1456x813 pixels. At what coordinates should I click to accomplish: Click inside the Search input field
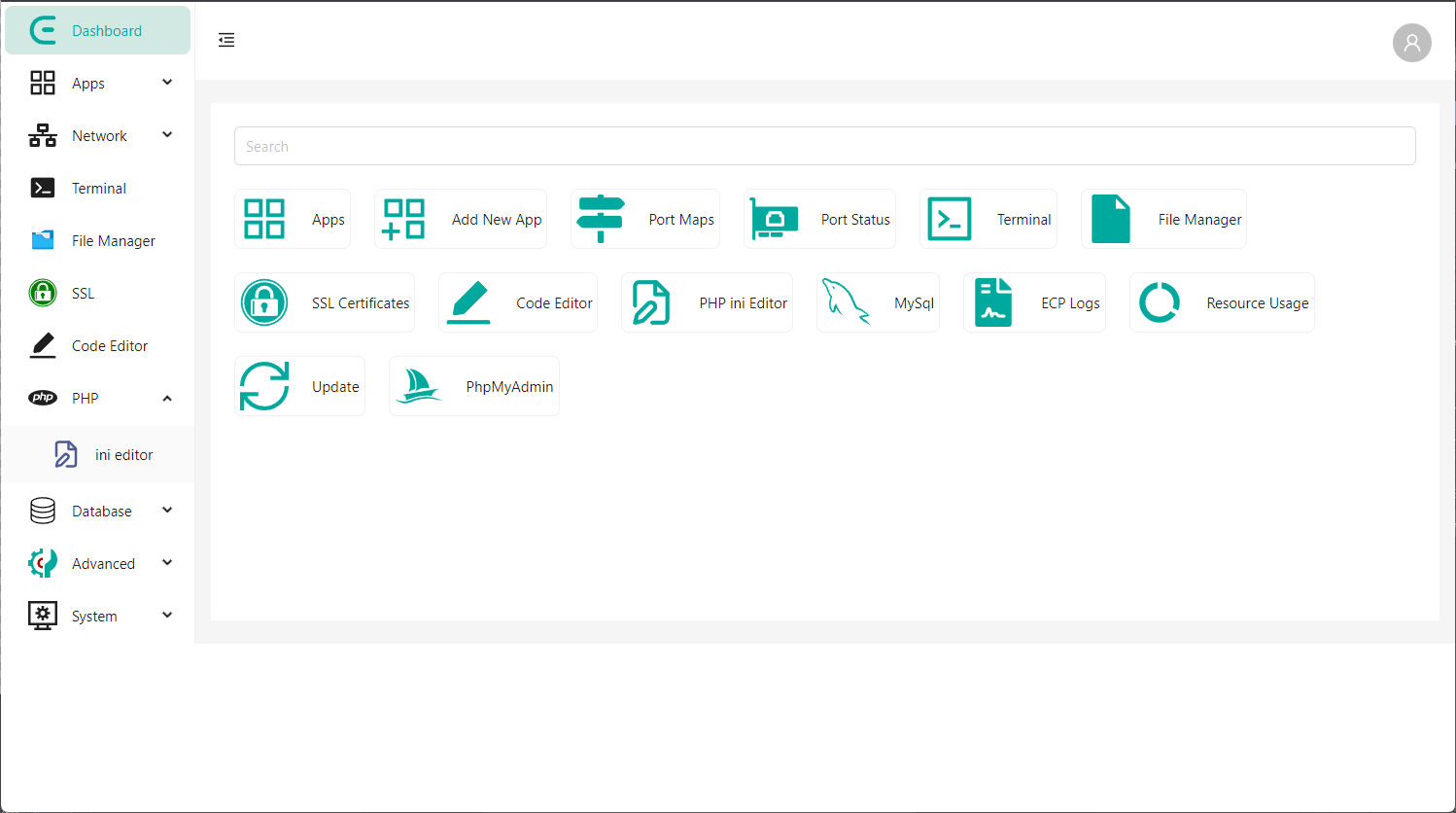click(x=824, y=145)
